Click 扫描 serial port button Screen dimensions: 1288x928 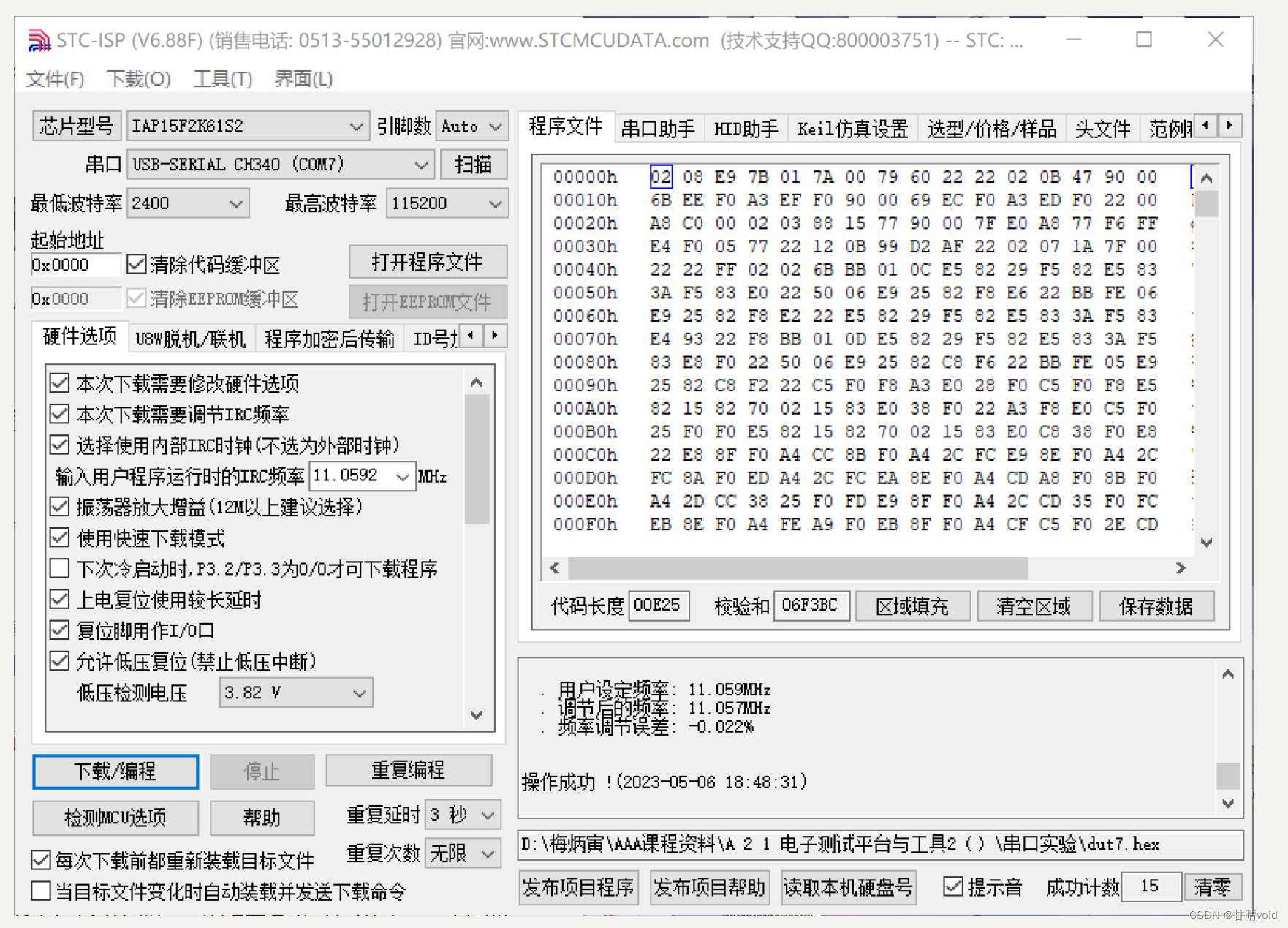tap(474, 165)
